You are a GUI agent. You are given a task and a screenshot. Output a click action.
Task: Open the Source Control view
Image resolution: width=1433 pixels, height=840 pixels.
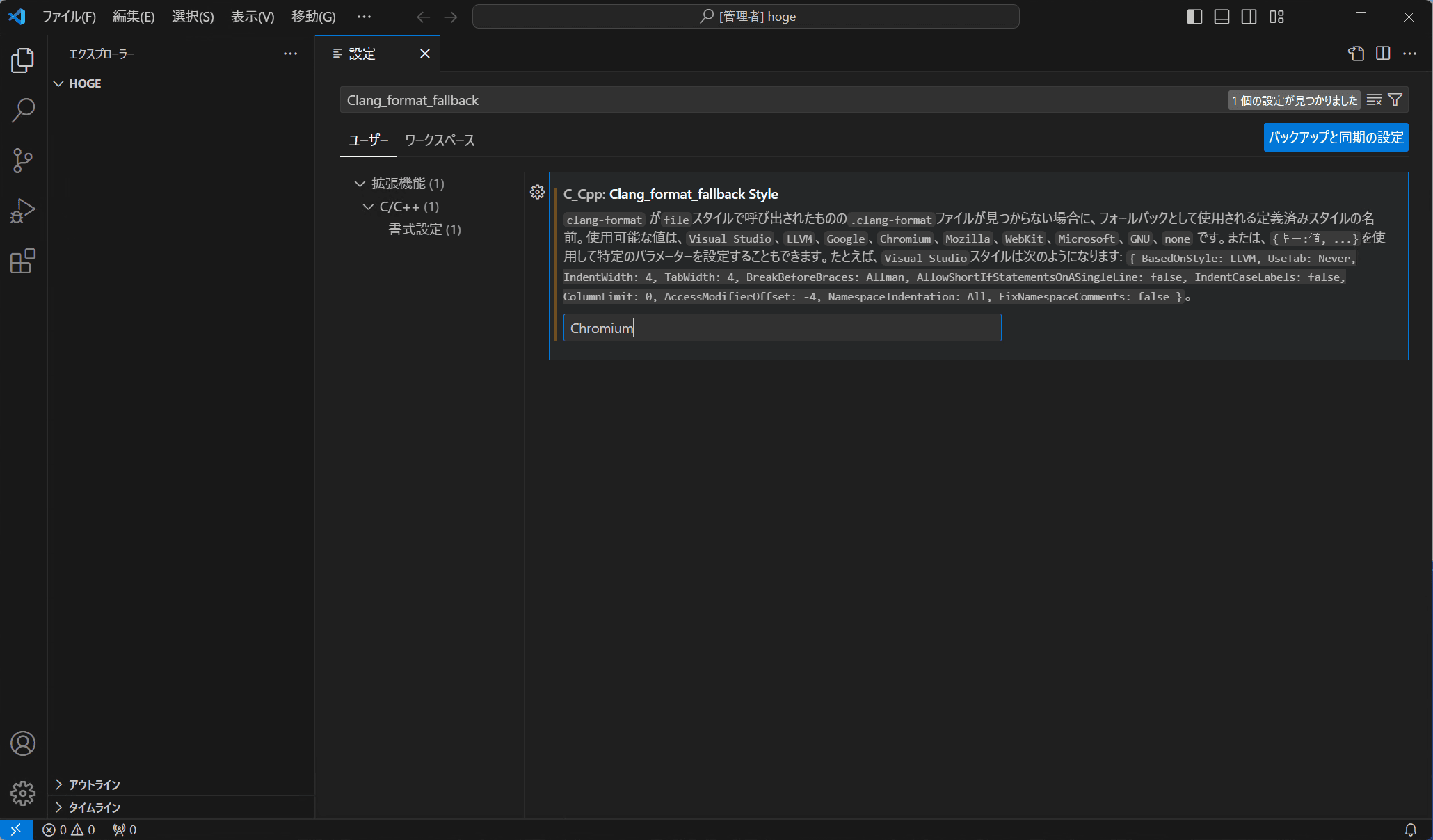point(23,161)
